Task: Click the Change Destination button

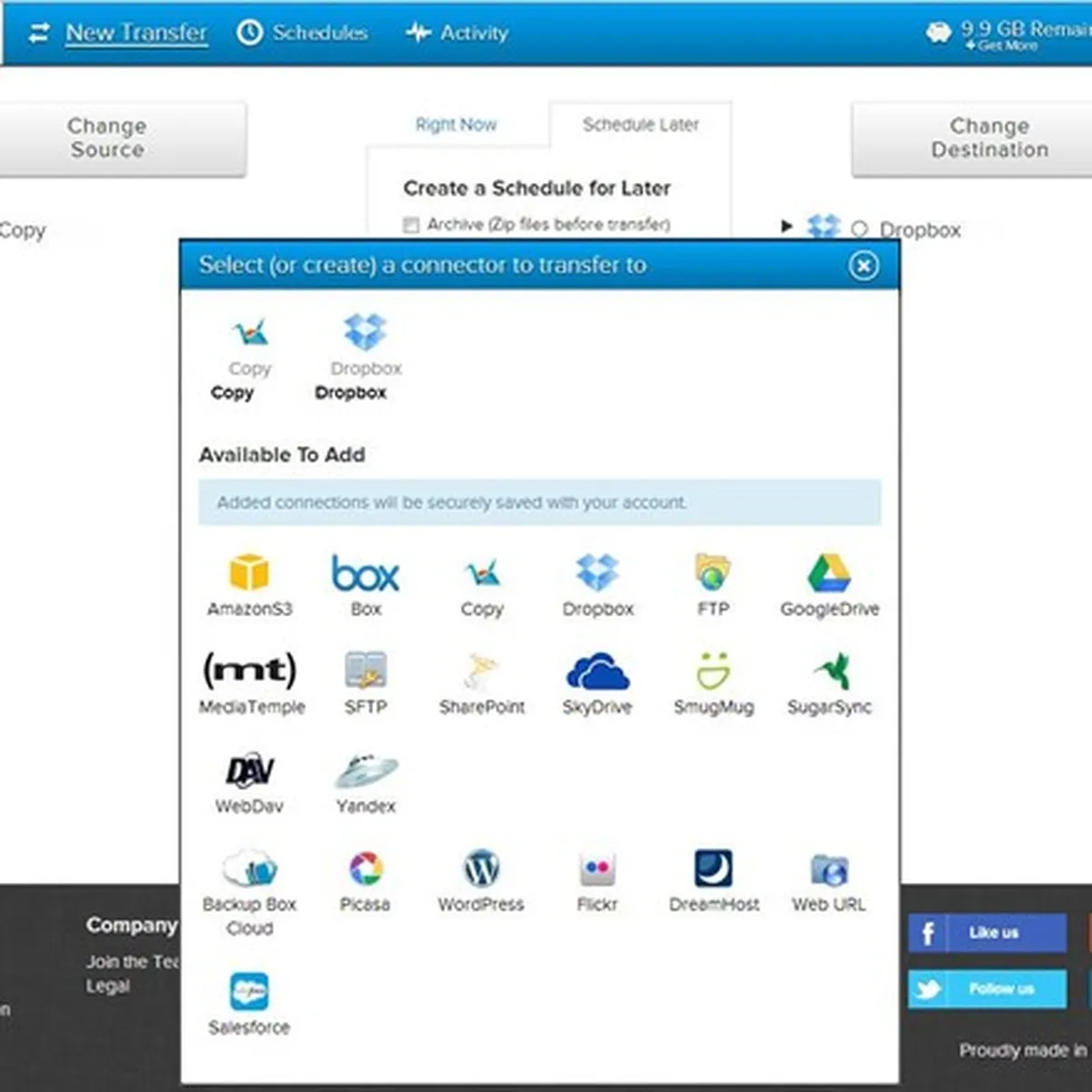Action: point(972,138)
